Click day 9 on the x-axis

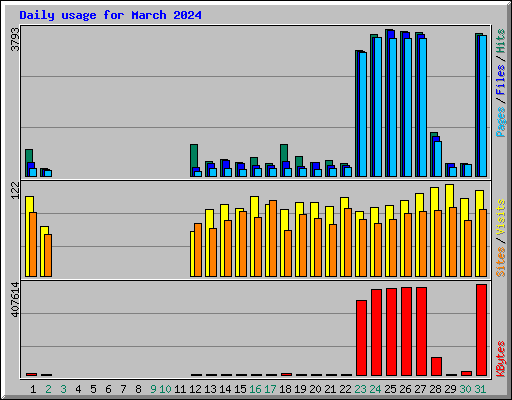click(153, 389)
